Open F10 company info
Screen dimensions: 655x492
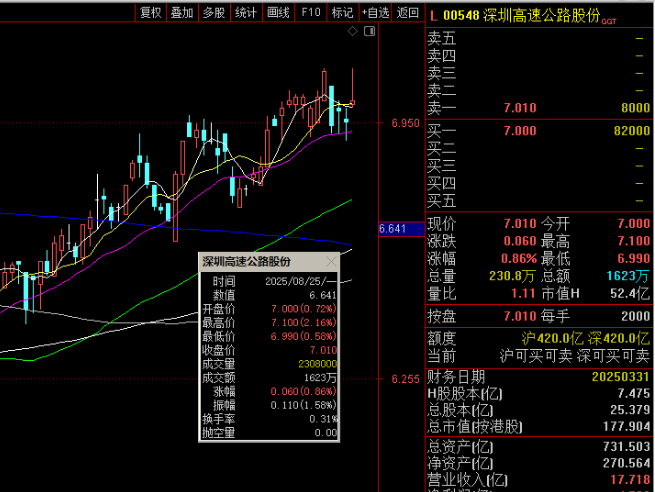coord(311,13)
